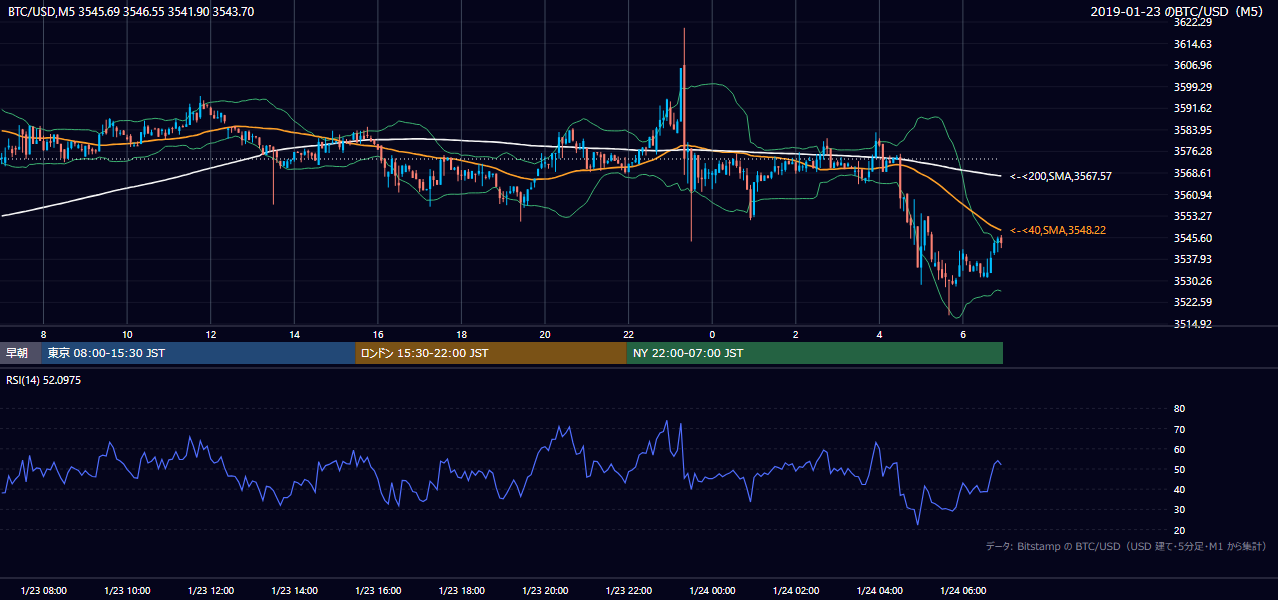The width and height of the screenshot is (1278, 600).
Task: Click RSI axis level 20
Action: [x=1179, y=530]
